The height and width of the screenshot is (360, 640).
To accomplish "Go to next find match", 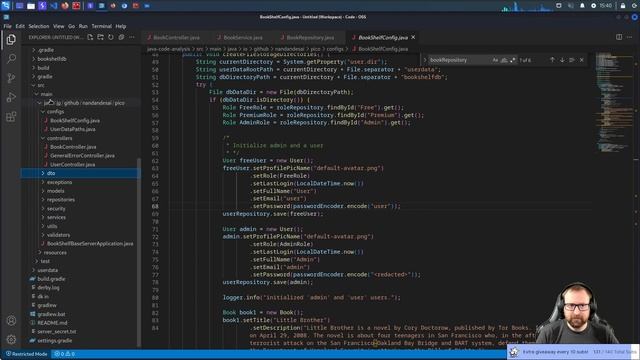I will [x=562, y=60].
